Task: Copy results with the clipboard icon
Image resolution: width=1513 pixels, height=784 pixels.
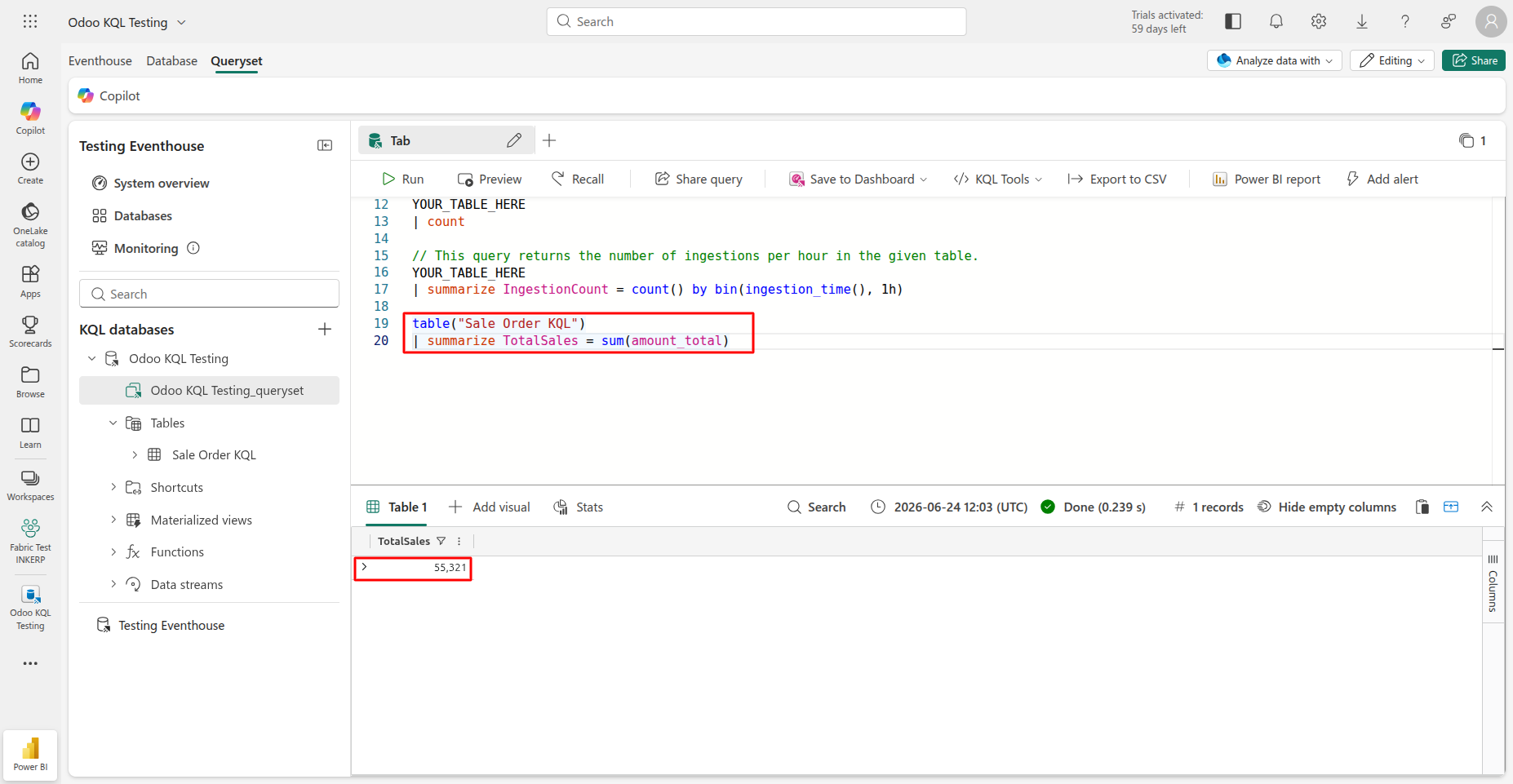Action: (x=1422, y=507)
